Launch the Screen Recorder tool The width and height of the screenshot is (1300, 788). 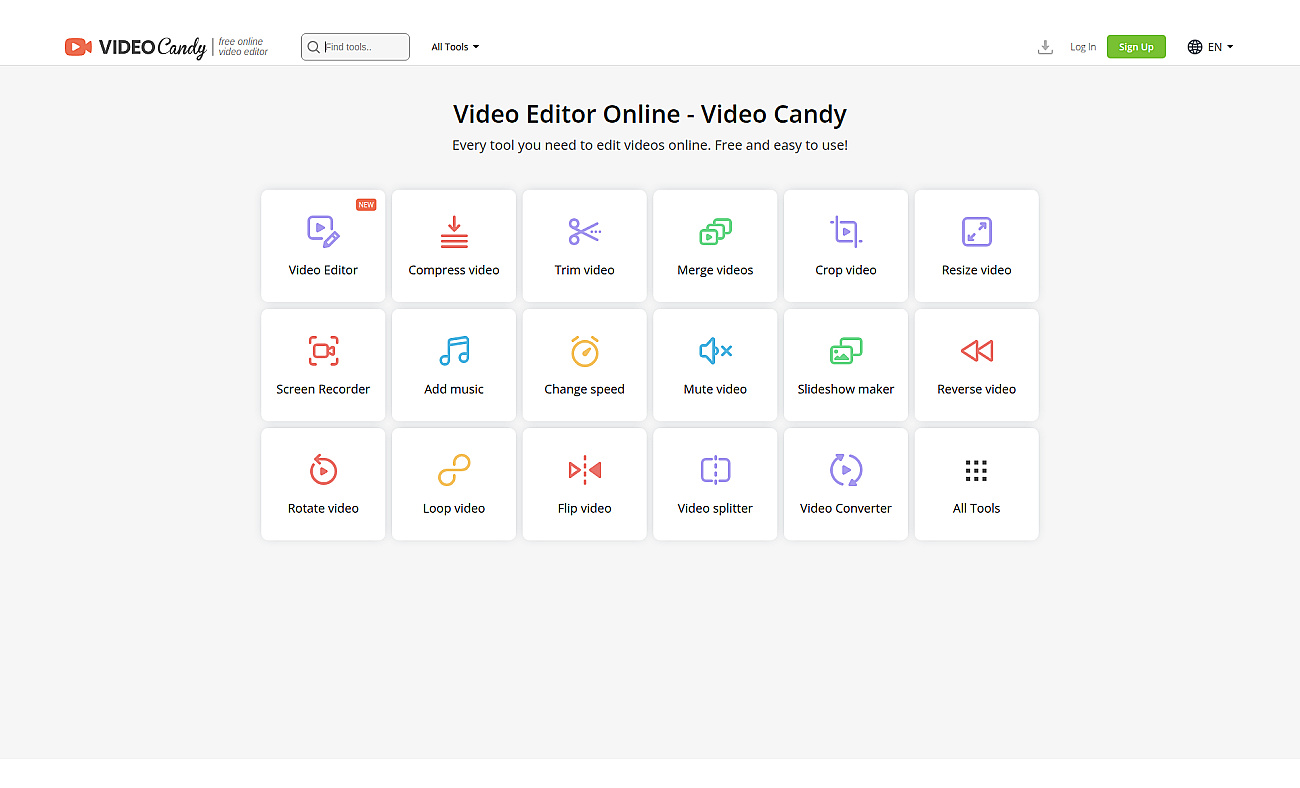click(323, 365)
